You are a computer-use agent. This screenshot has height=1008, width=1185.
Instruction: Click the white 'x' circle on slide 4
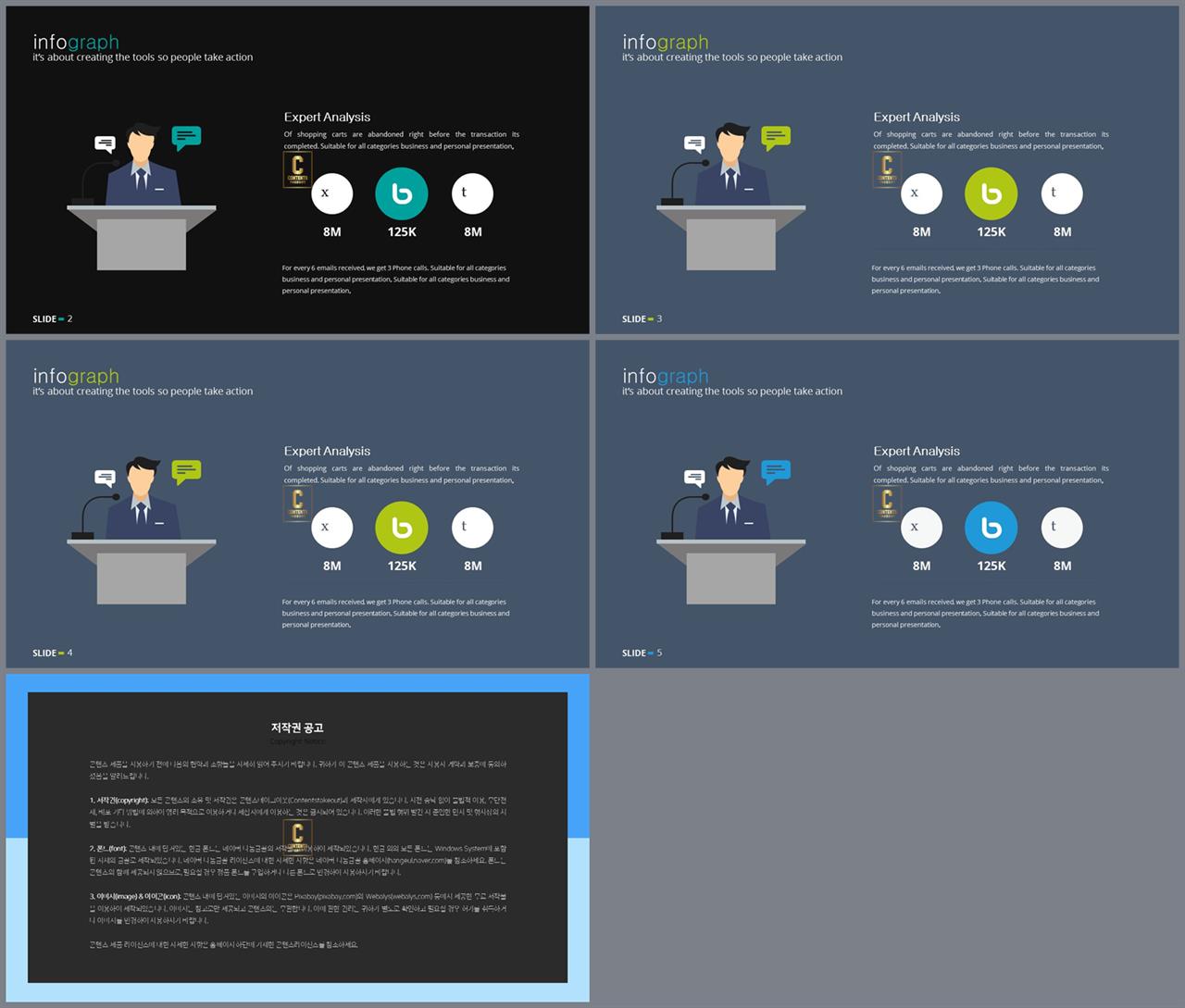tap(331, 528)
